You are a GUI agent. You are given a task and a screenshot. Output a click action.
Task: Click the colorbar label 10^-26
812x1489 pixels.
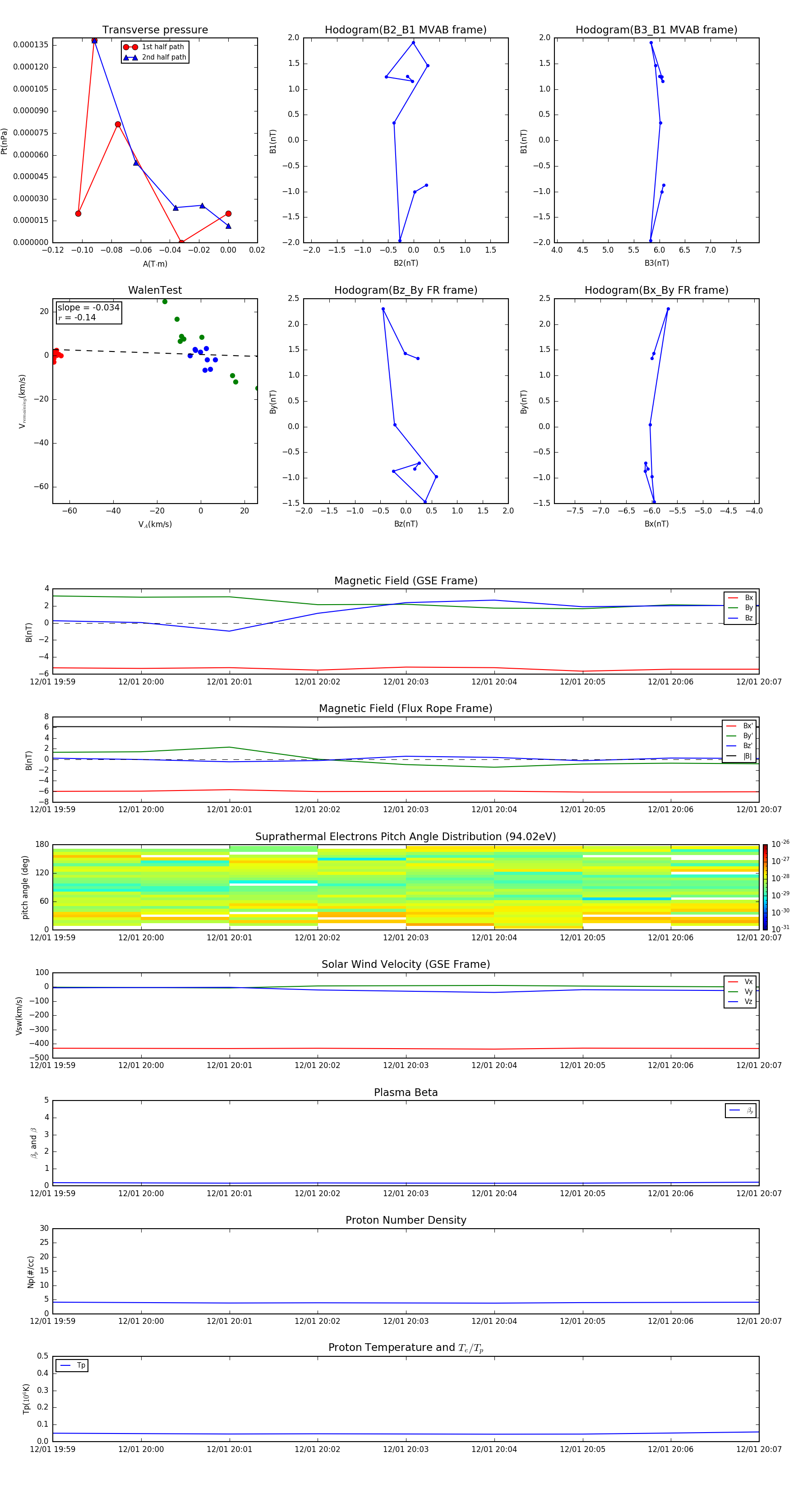pos(780,844)
